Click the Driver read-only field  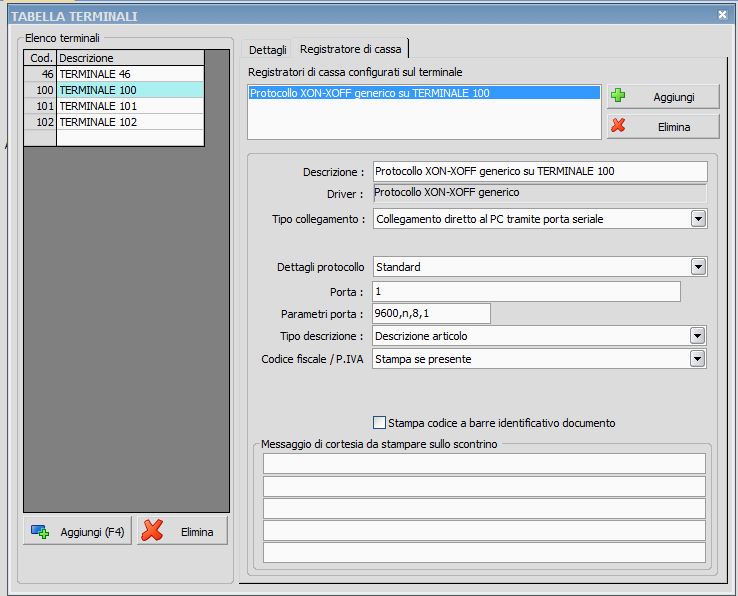(x=540, y=193)
